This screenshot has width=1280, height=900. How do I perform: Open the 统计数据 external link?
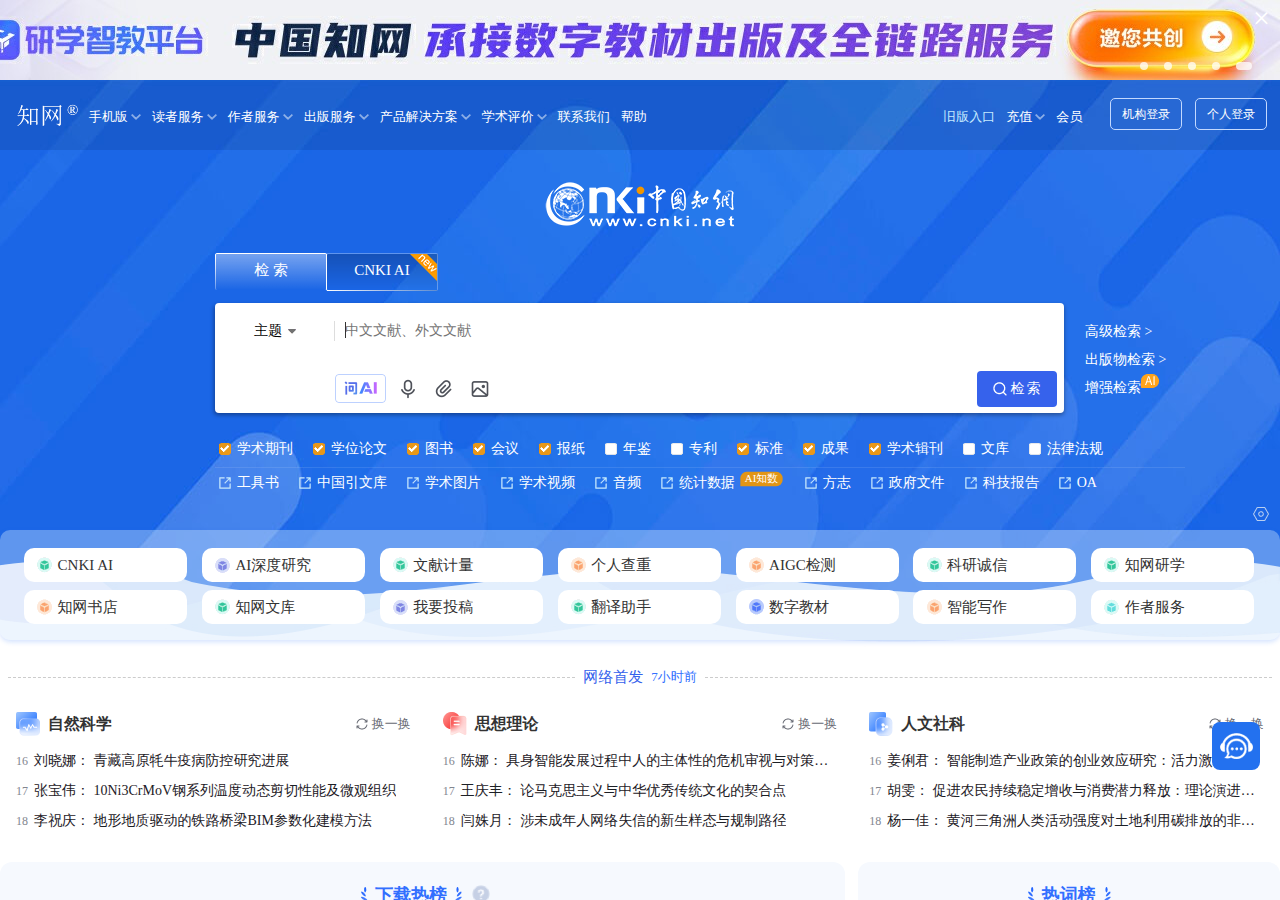click(x=698, y=483)
